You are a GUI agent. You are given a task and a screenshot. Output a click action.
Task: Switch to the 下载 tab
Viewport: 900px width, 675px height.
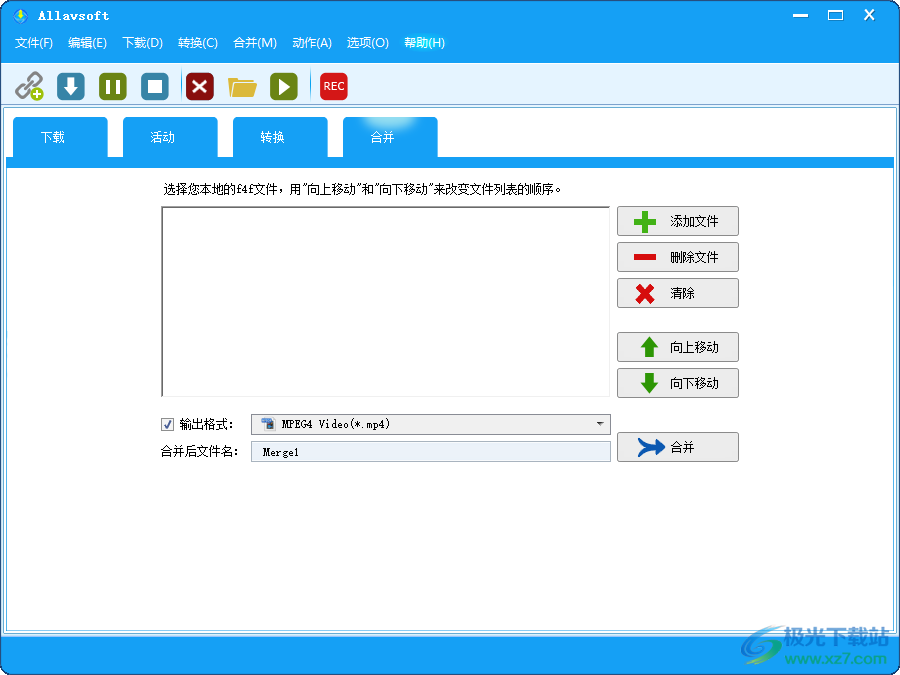pos(60,137)
